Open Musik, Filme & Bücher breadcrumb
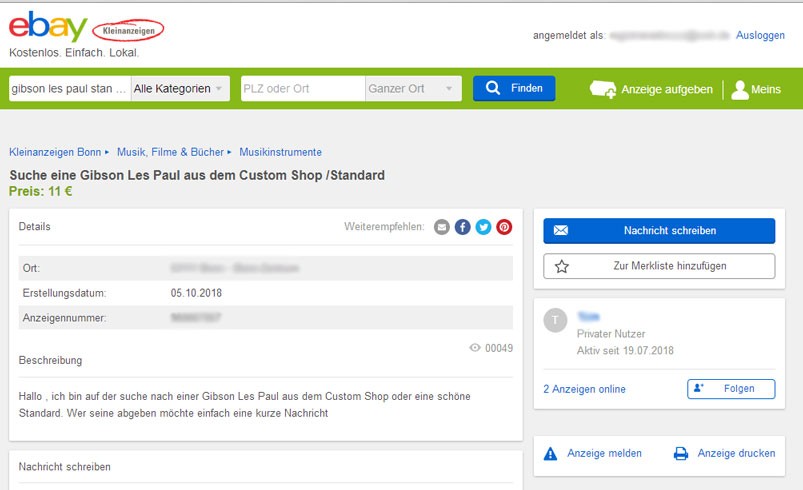Screen dimensions: 803x490 pyautogui.click(x=170, y=152)
